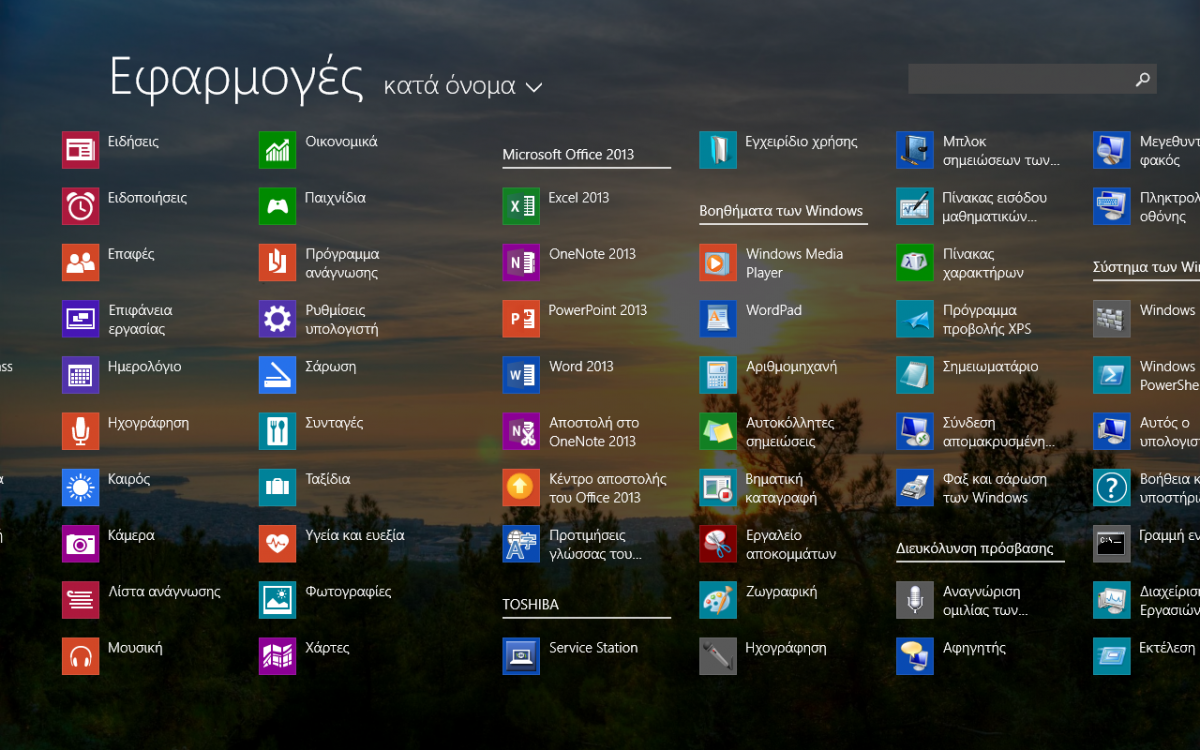Screen dimensions: 1200x750
Task: Launch the Χάρτες maps icon
Action: tap(277, 656)
